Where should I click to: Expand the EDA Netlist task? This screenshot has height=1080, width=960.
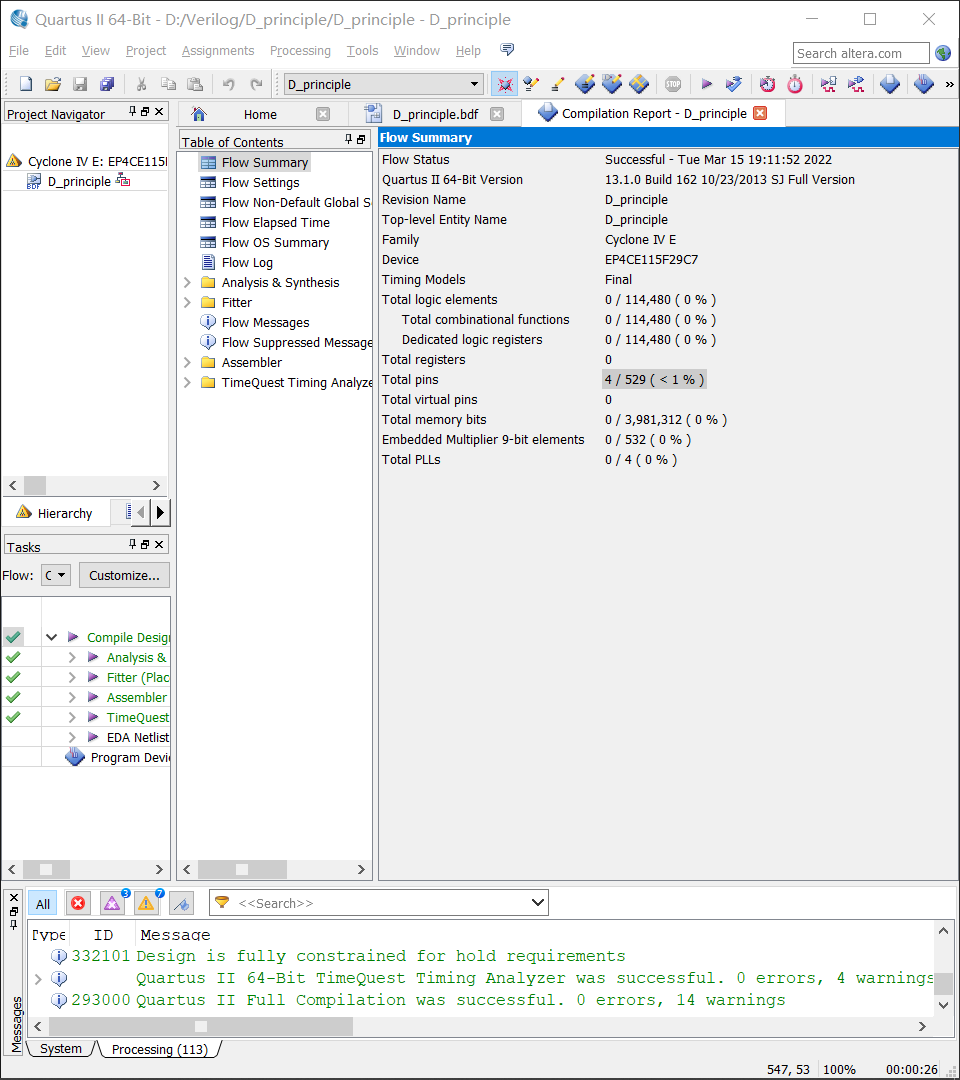pyautogui.click(x=72, y=737)
